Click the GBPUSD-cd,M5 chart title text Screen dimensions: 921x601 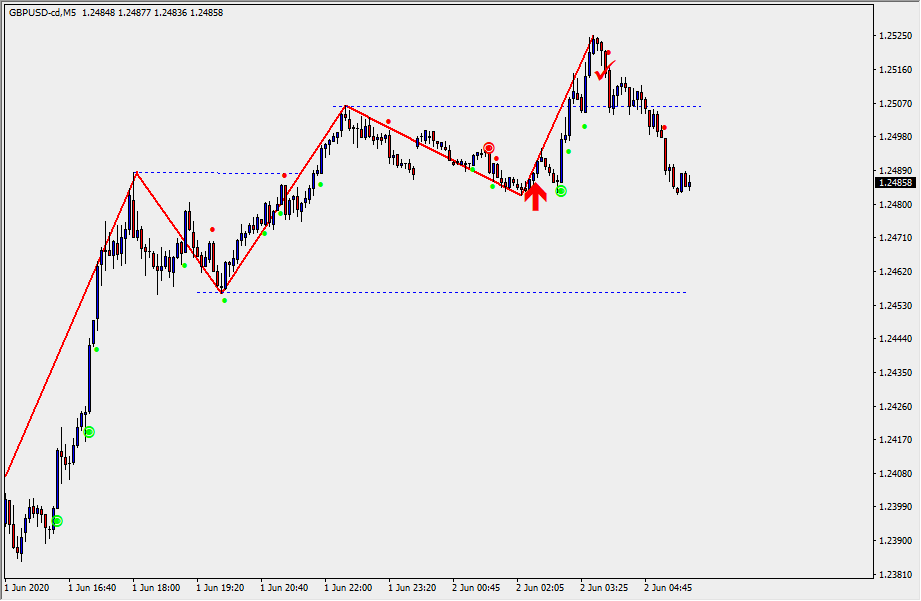pos(43,13)
